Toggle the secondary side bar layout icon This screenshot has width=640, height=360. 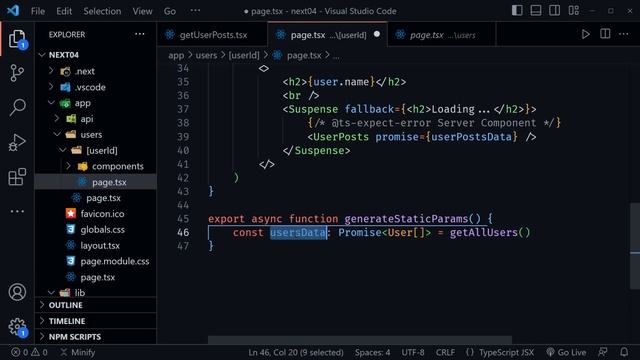pyautogui.click(x=554, y=11)
